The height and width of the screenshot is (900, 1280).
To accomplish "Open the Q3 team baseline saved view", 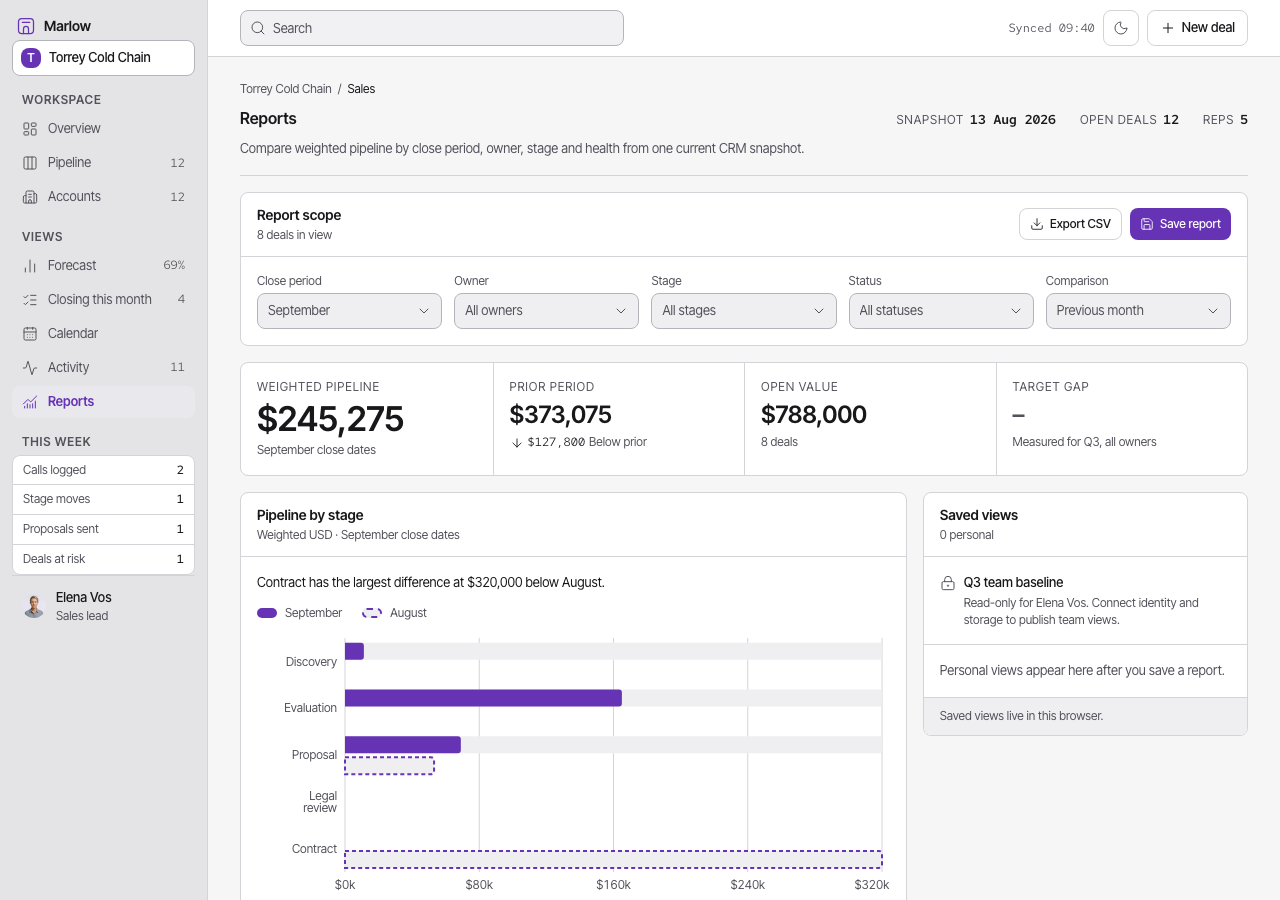I will [1085, 601].
